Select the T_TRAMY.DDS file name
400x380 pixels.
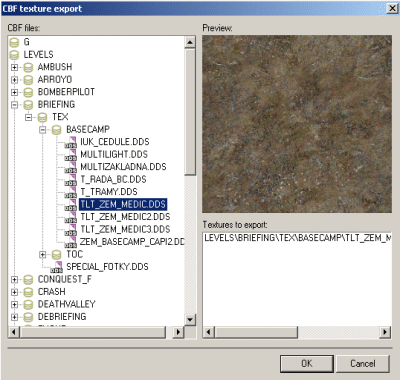109,192
